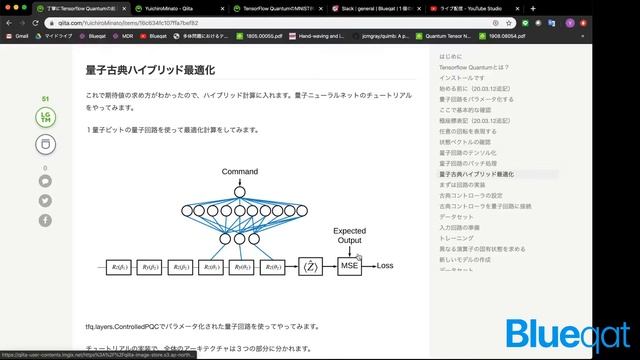The height and width of the screenshot is (360, 640).
Task: Jump to 状態ベクトルの確認 section
Action: (465, 142)
